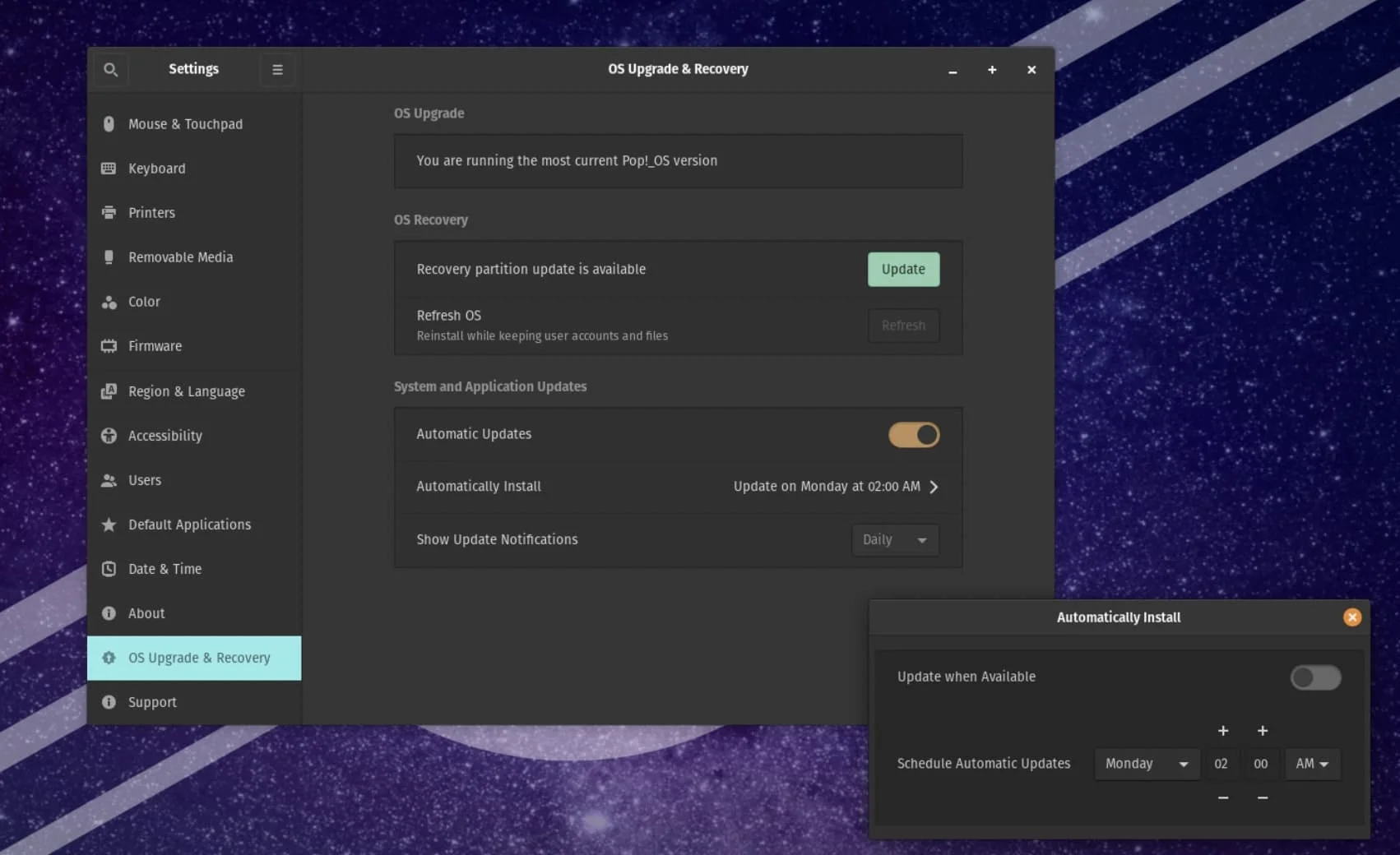This screenshot has height=855, width=1400.
Task: Open Color settings in the sidebar
Action: tap(194, 302)
